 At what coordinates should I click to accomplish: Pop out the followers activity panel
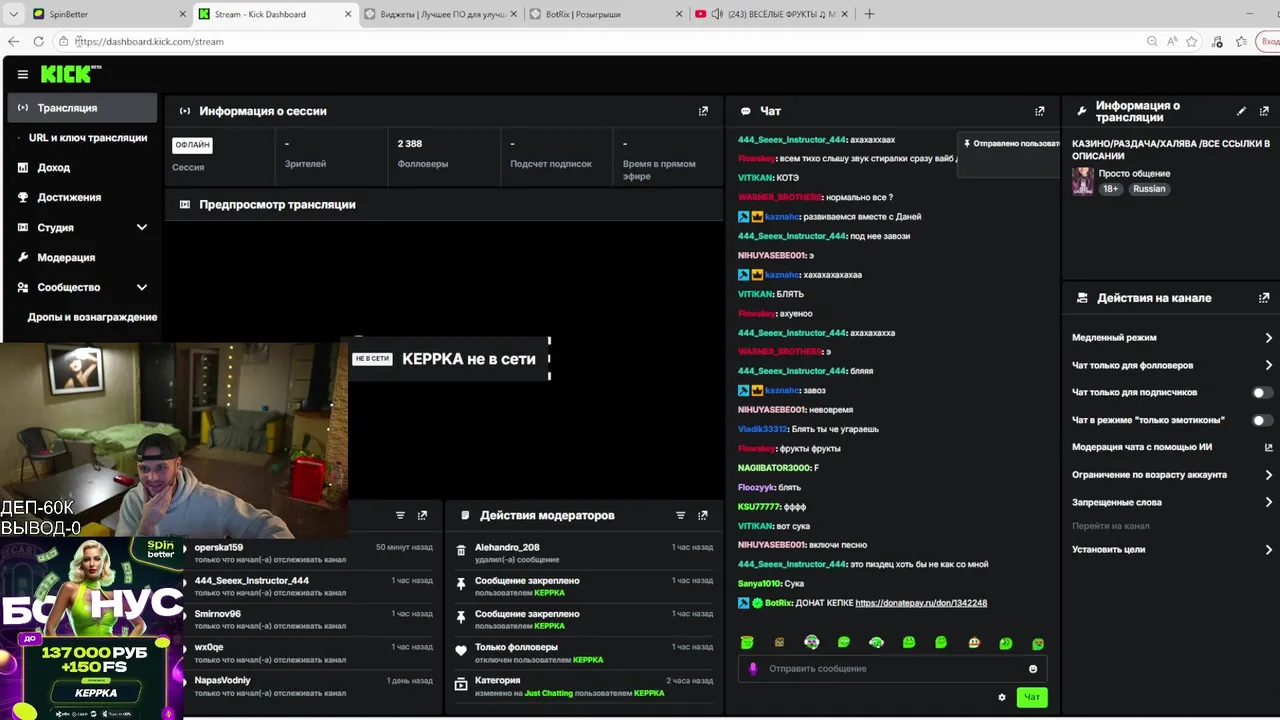(x=422, y=516)
